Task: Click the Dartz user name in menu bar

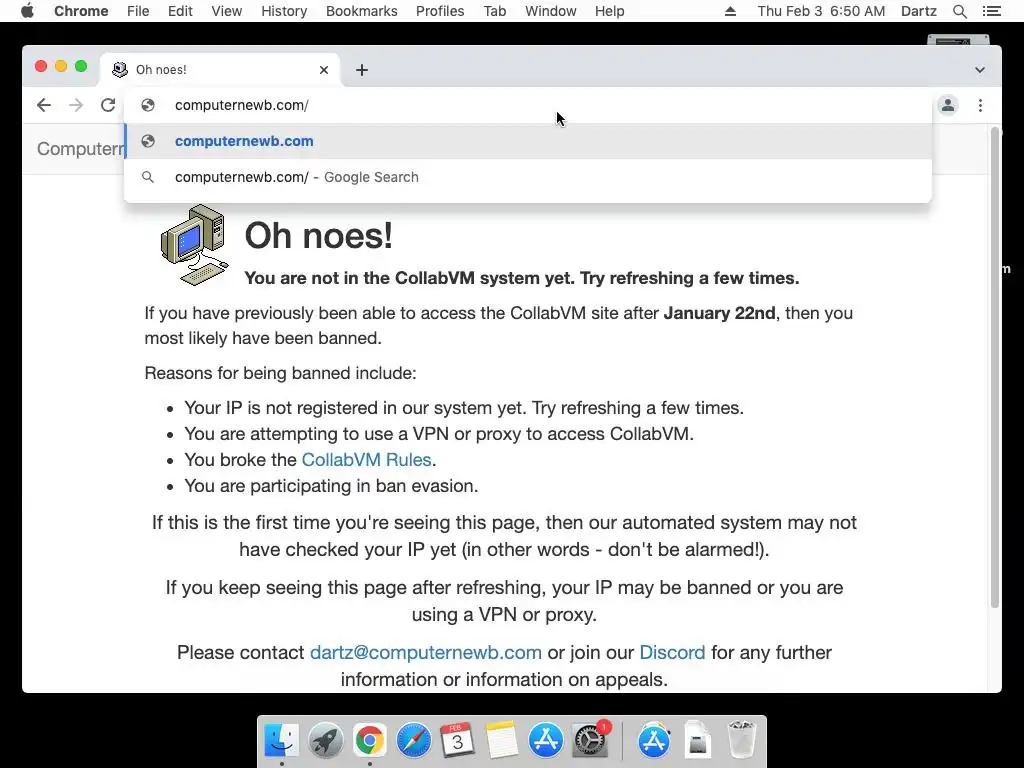Action: click(x=919, y=11)
